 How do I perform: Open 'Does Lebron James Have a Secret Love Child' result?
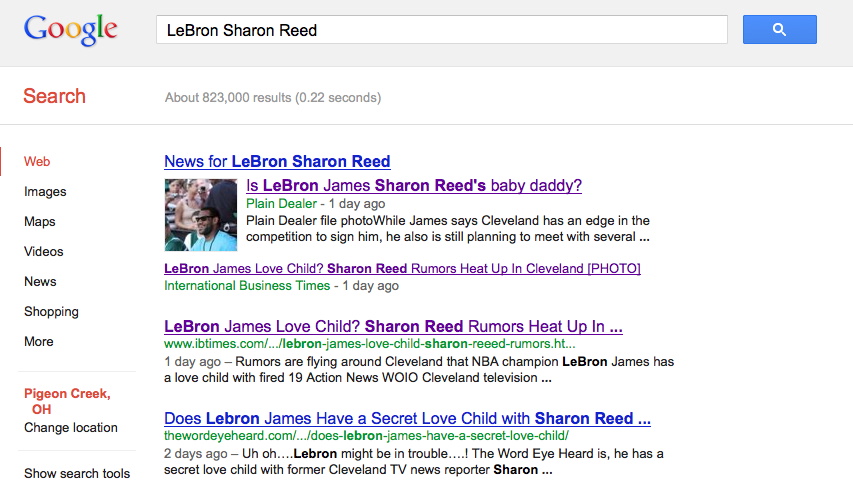407,418
